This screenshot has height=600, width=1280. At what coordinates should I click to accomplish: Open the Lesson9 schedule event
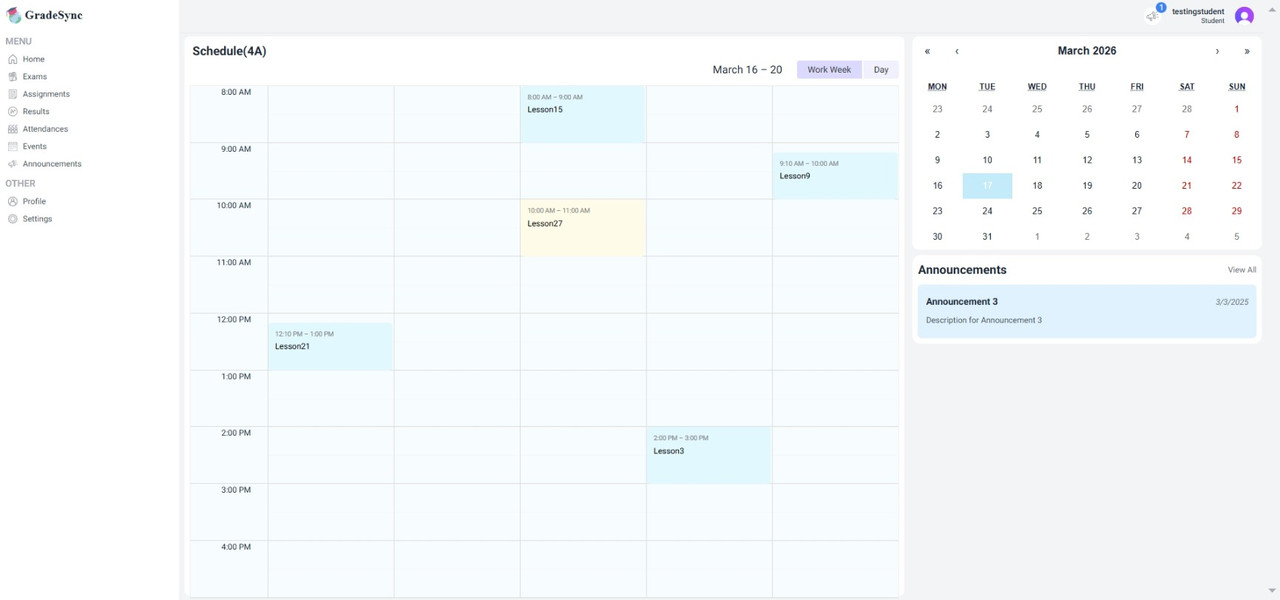tap(835, 176)
